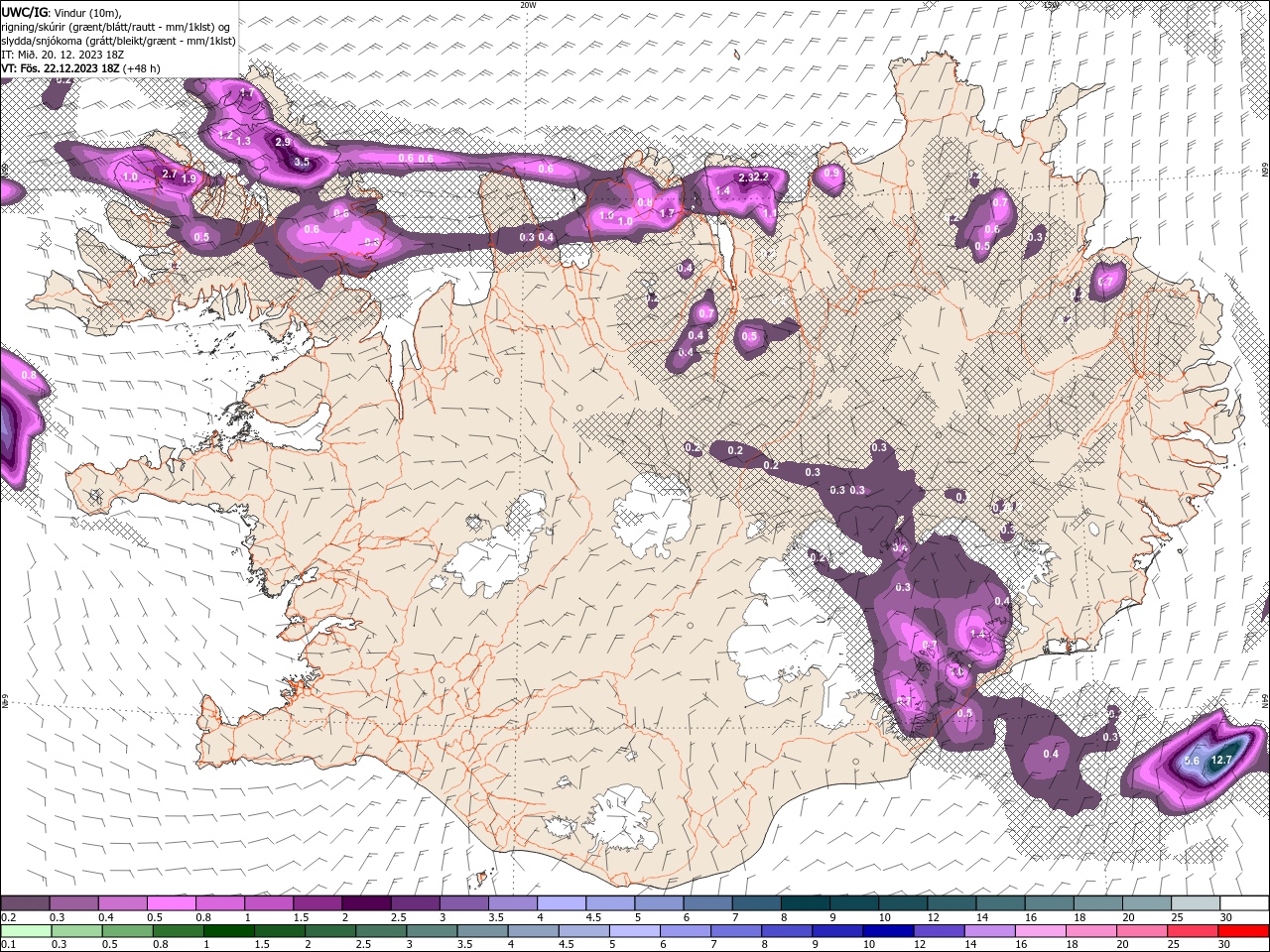Select the deep blue swatch labeled 10 in lower legend
The height and width of the screenshot is (952, 1270).
888,930
